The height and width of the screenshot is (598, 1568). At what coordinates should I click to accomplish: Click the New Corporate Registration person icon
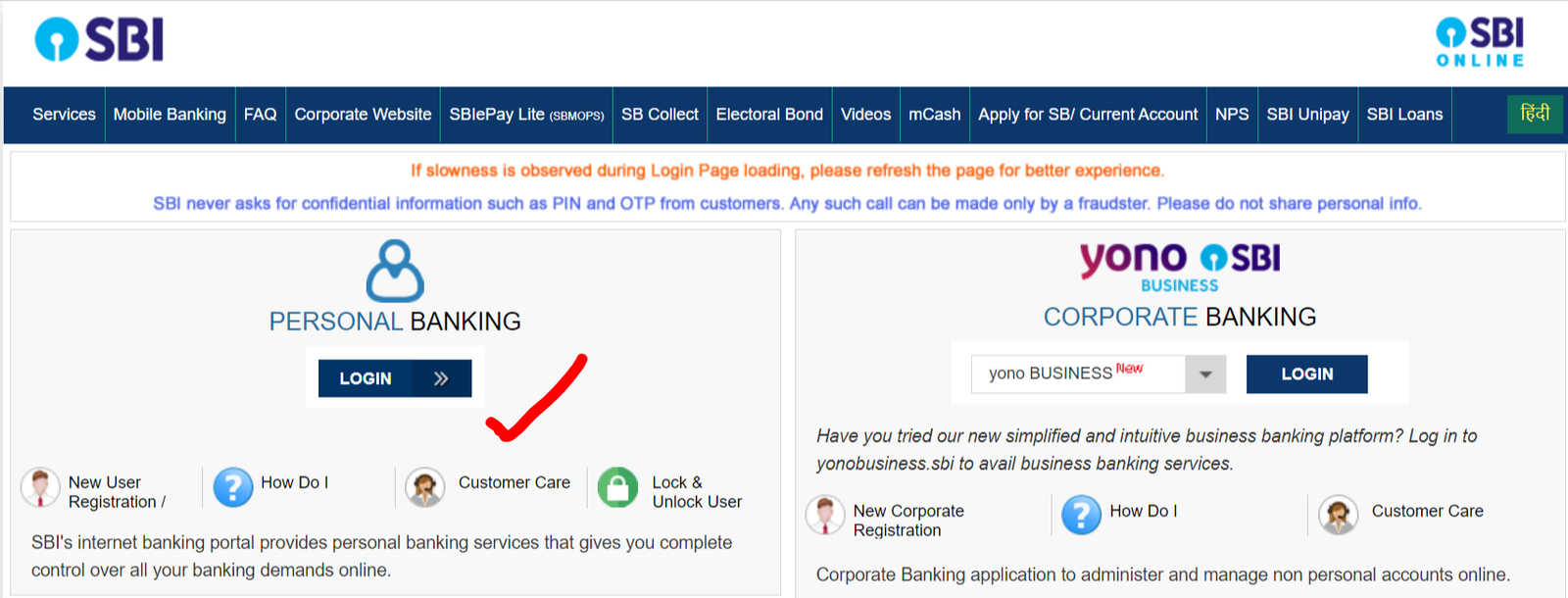click(825, 516)
